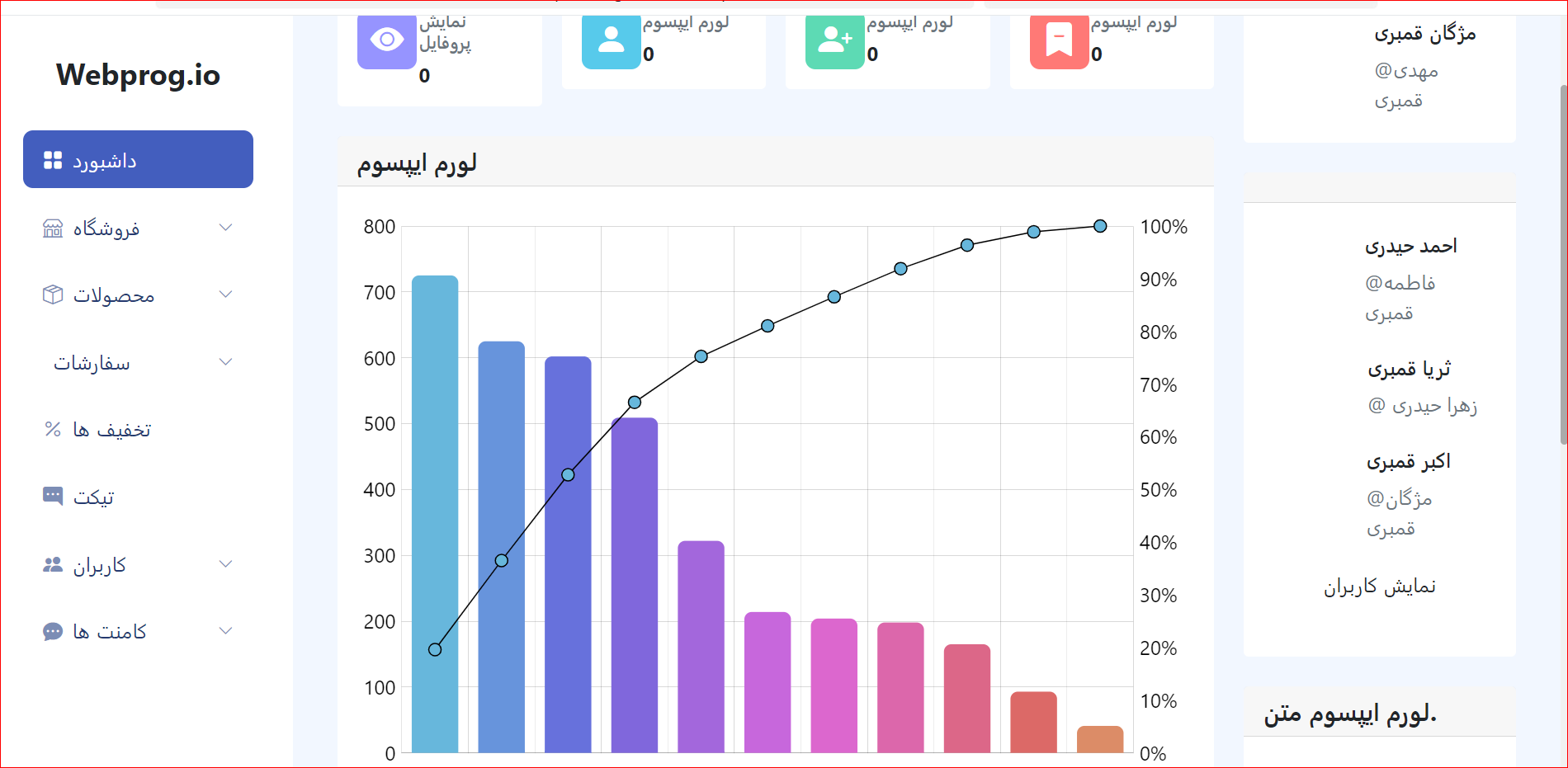The height and width of the screenshot is (768, 1568).
Task: Click the users icon beside کاربران
Action: (x=53, y=564)
